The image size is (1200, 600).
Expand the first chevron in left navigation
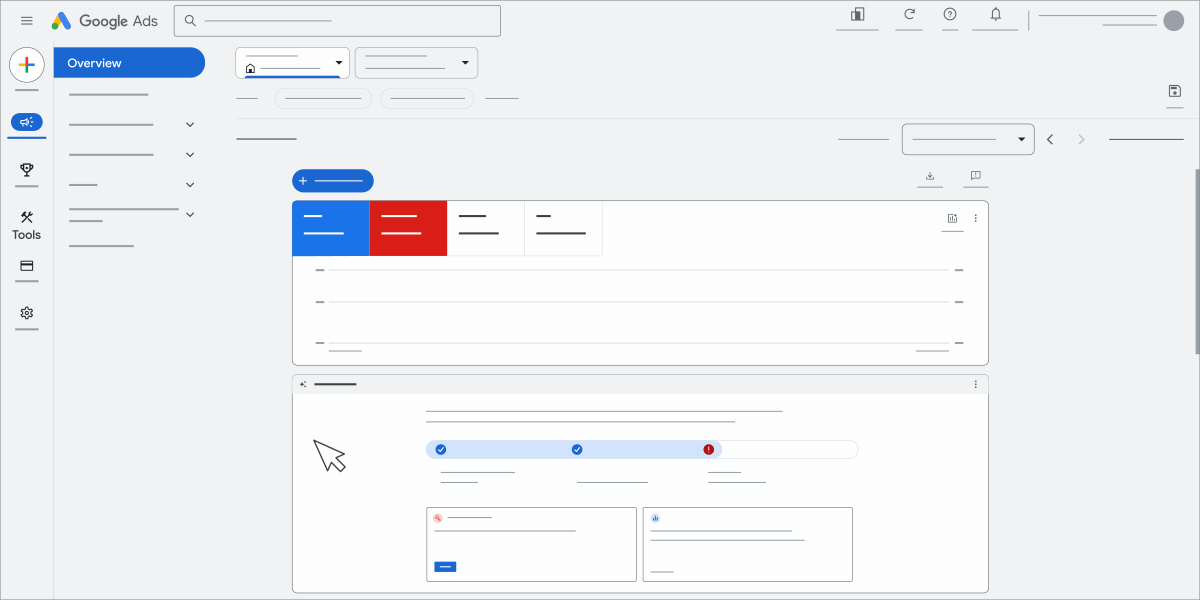click(190, 124)
